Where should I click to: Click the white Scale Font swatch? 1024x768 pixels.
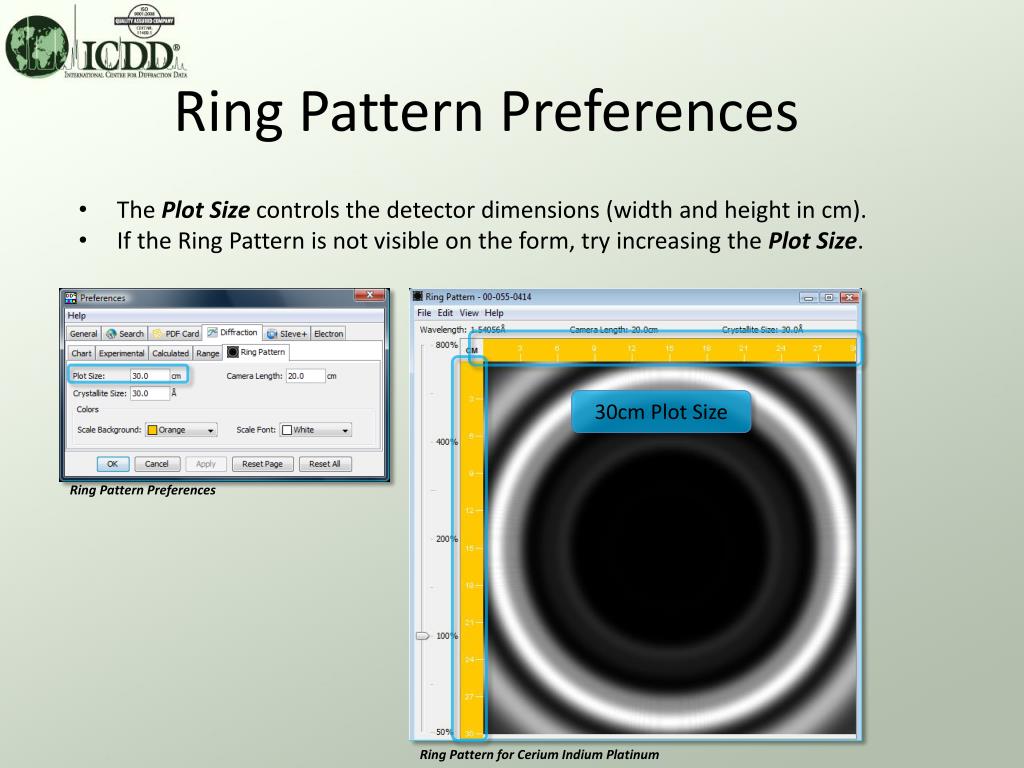(287, 430)
